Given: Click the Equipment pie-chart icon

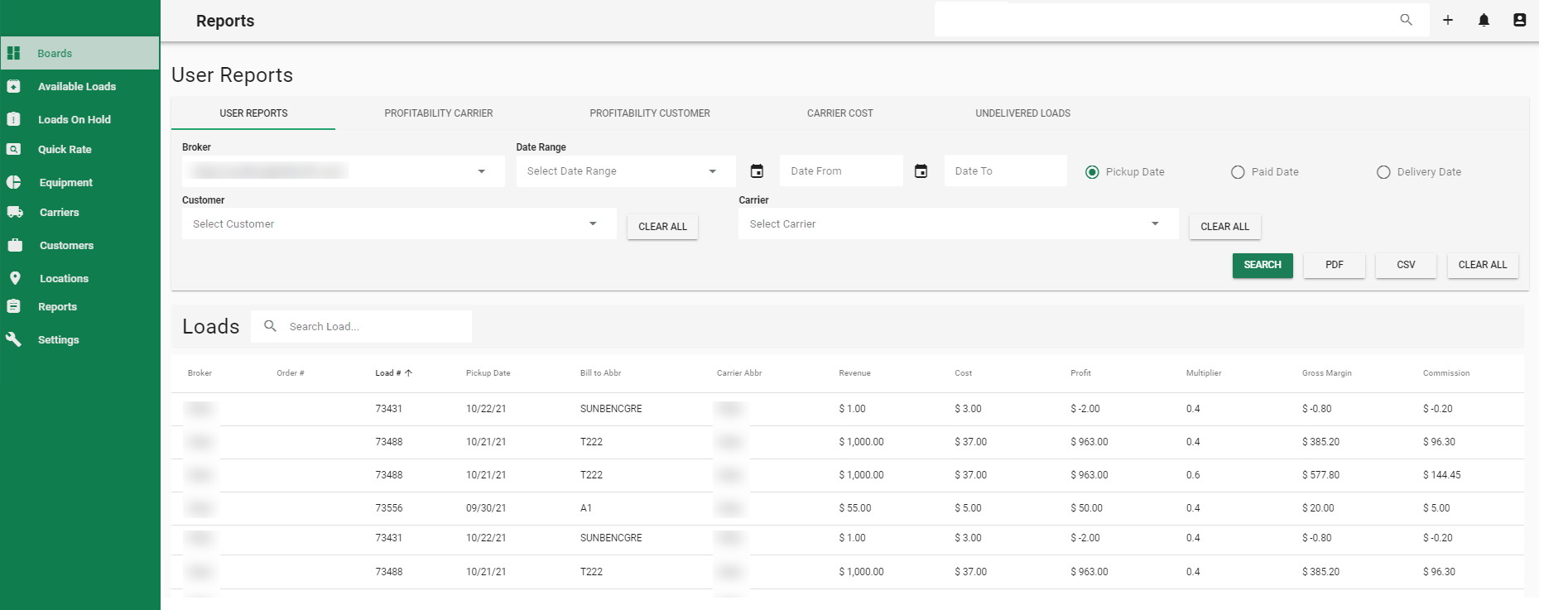Looking at the screenshot, I should (13, 182).
